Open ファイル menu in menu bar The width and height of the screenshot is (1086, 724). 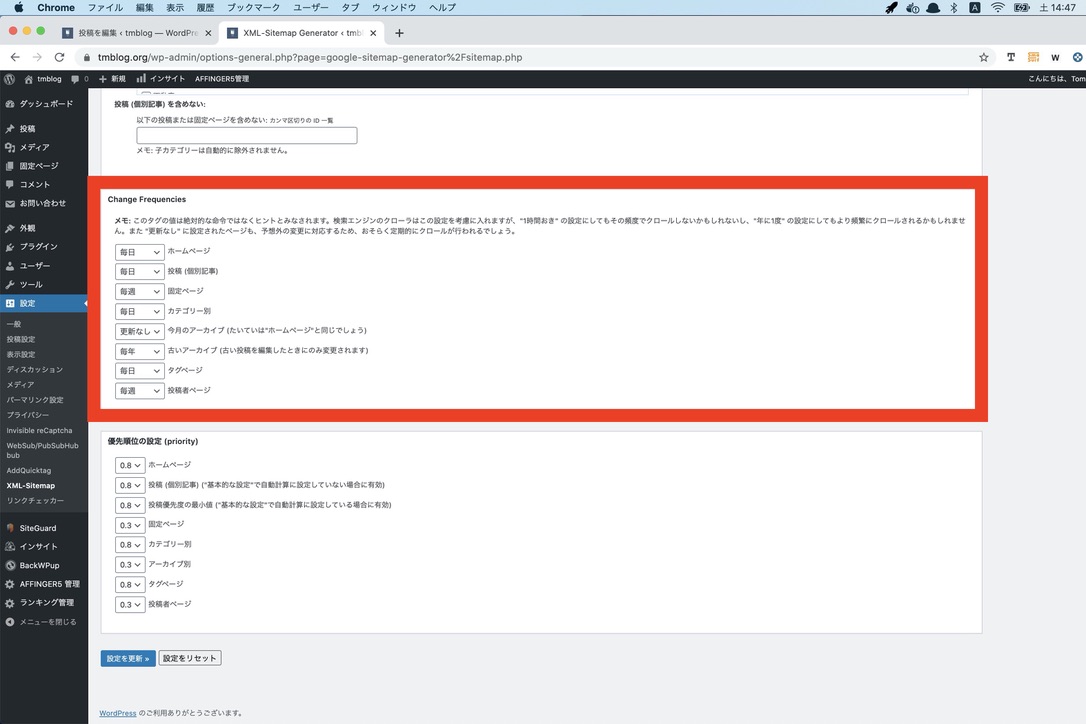click(x=105, y=8)
